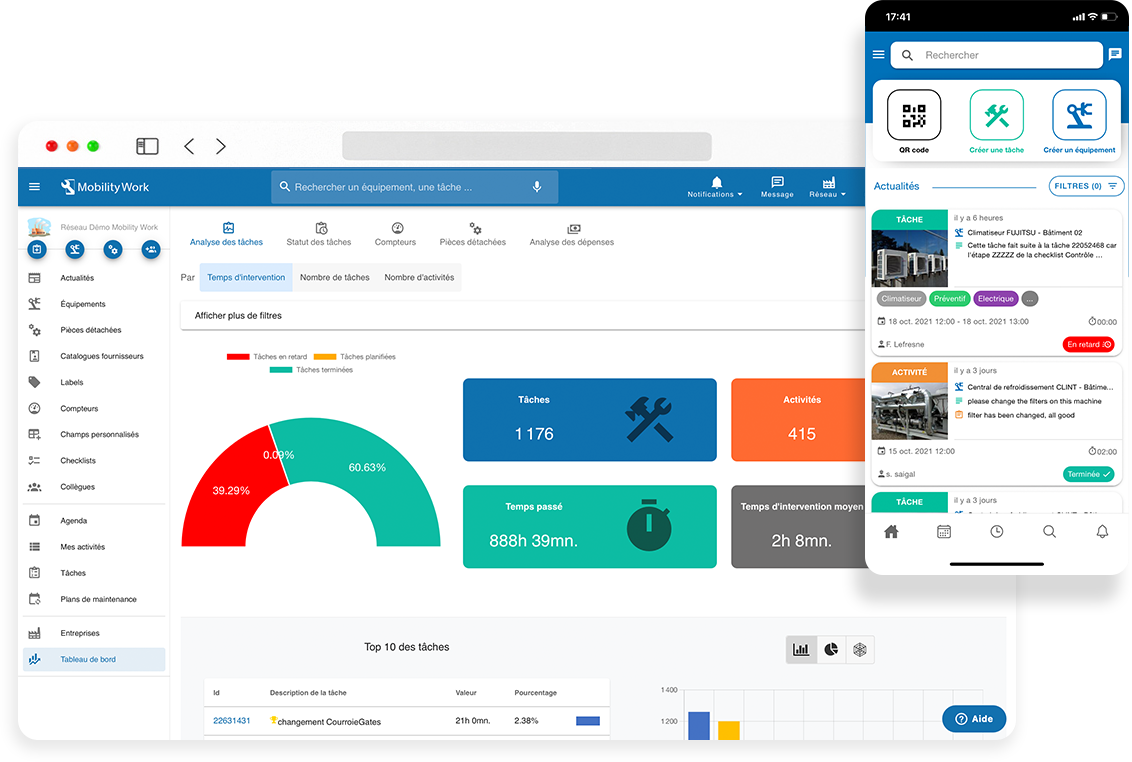Select Tableau de bord in sidebar
Viewport: 1132px width, 762px height.
point(95,659)
